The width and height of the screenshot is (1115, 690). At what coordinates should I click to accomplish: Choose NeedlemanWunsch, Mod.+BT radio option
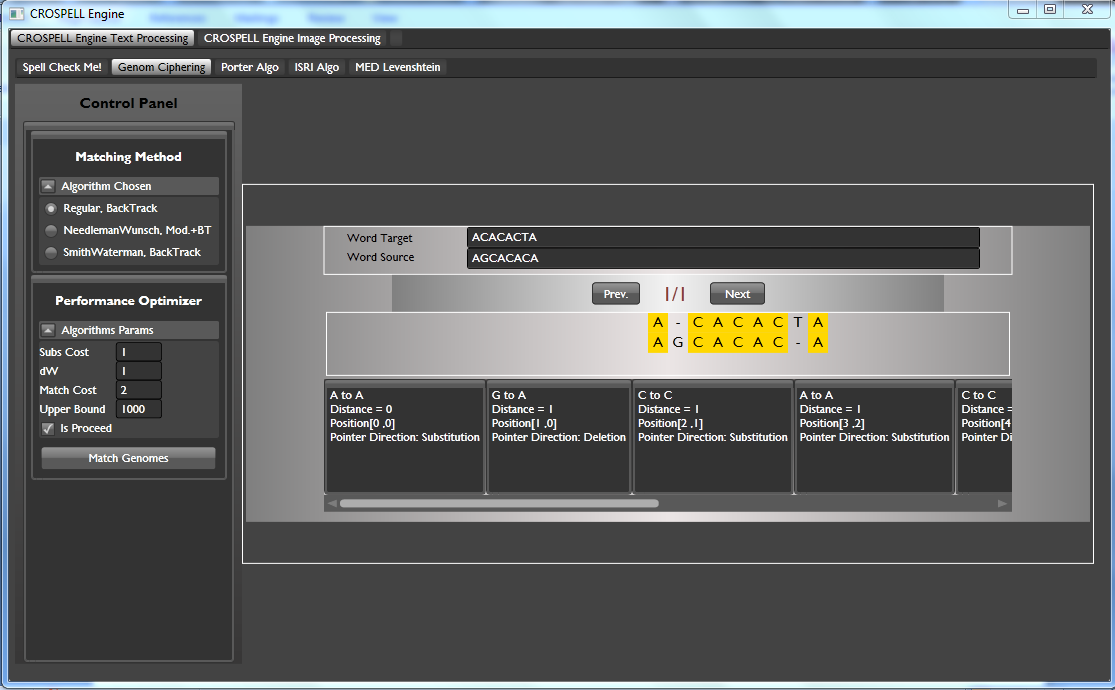pos(51,230)
